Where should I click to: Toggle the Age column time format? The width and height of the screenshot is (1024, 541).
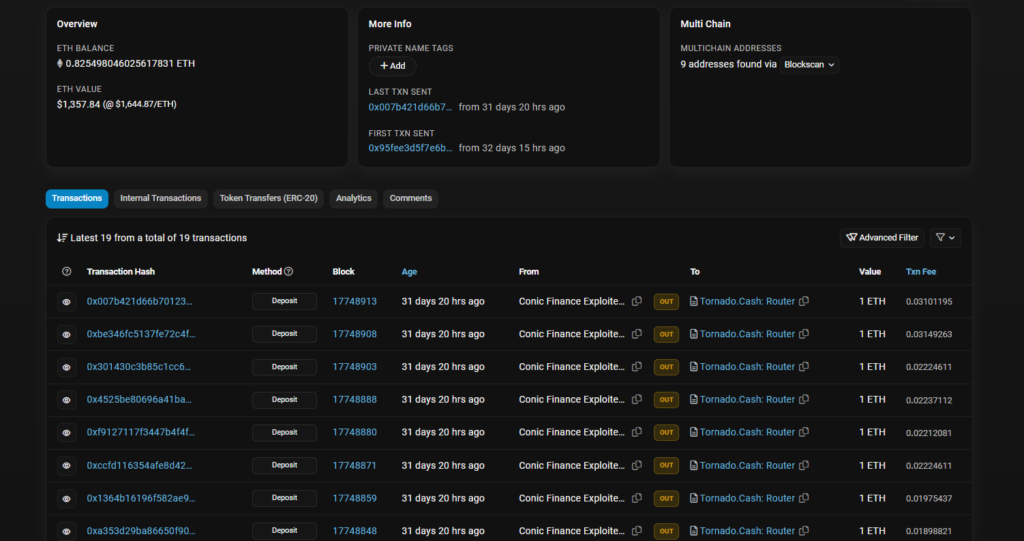[409, 271]
